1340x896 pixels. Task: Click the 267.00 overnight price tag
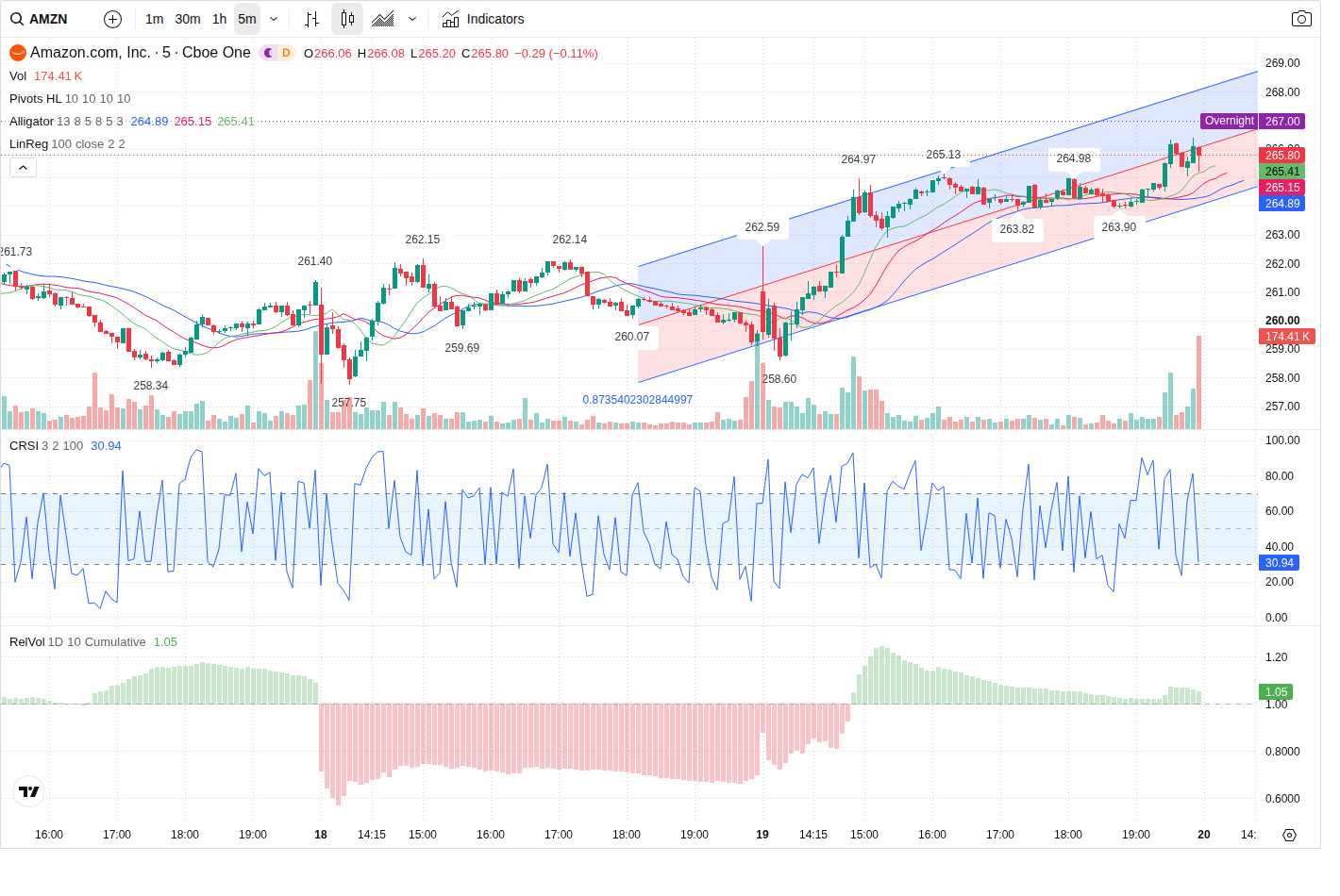[x=1282, y=121]
